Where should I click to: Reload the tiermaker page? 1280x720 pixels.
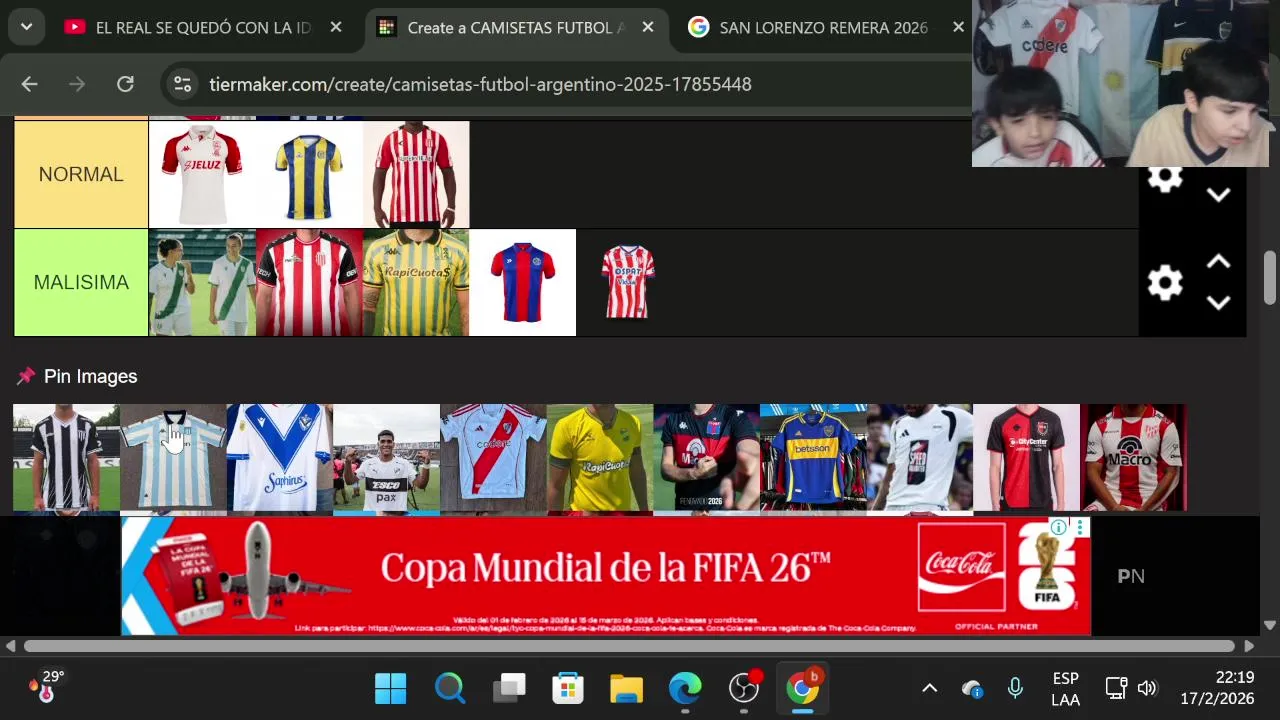(125, 84)
